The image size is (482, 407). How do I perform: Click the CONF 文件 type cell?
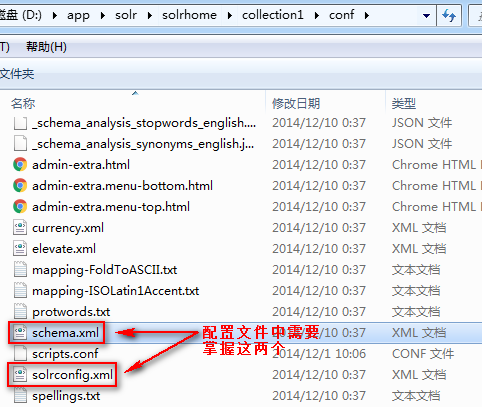pyautogui.click(x=423, y=354)
